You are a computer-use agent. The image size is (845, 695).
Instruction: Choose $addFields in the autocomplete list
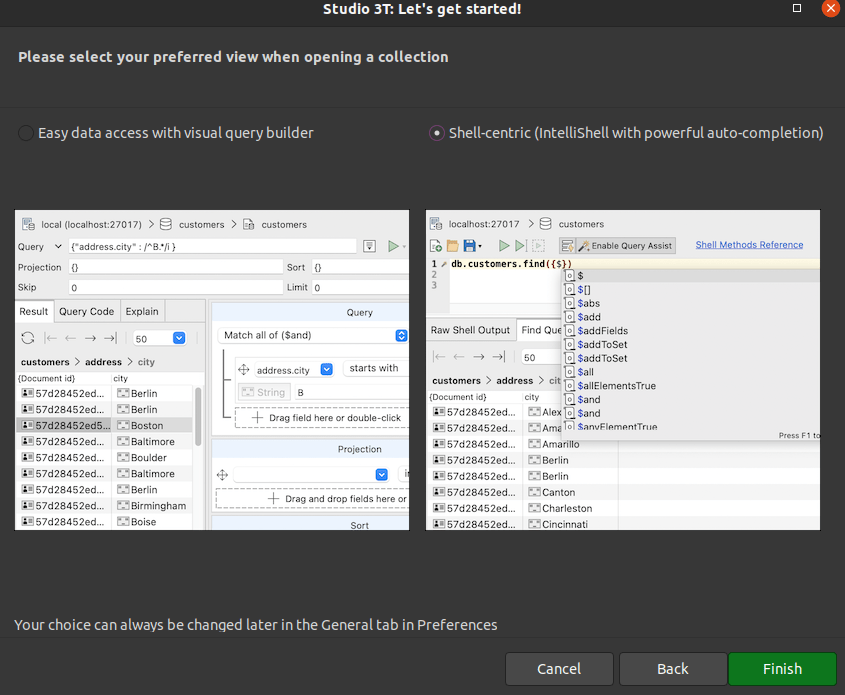[691, 331]
